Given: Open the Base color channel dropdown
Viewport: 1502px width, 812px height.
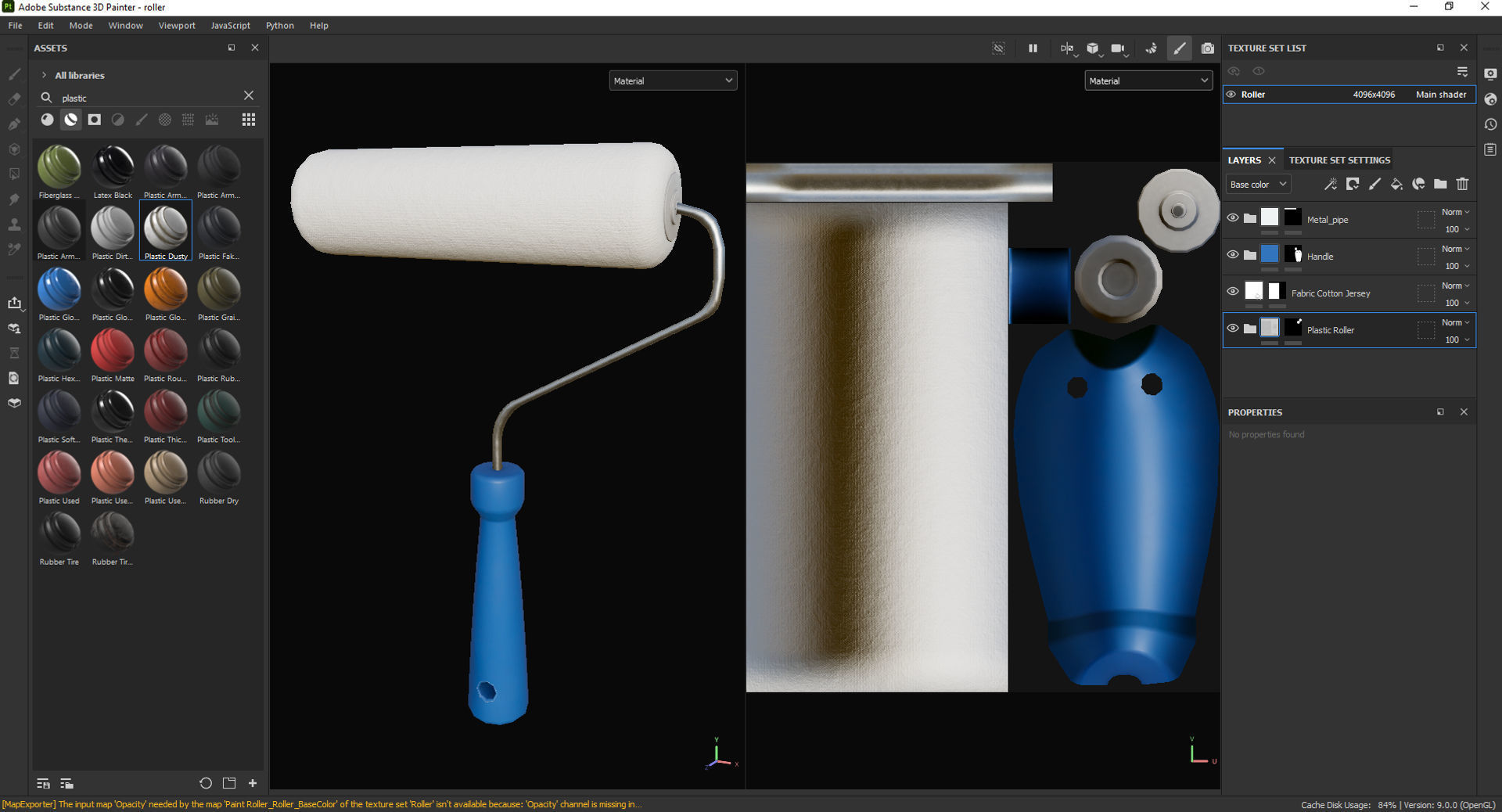Looking at the screenshot, I should [1257, 184].
